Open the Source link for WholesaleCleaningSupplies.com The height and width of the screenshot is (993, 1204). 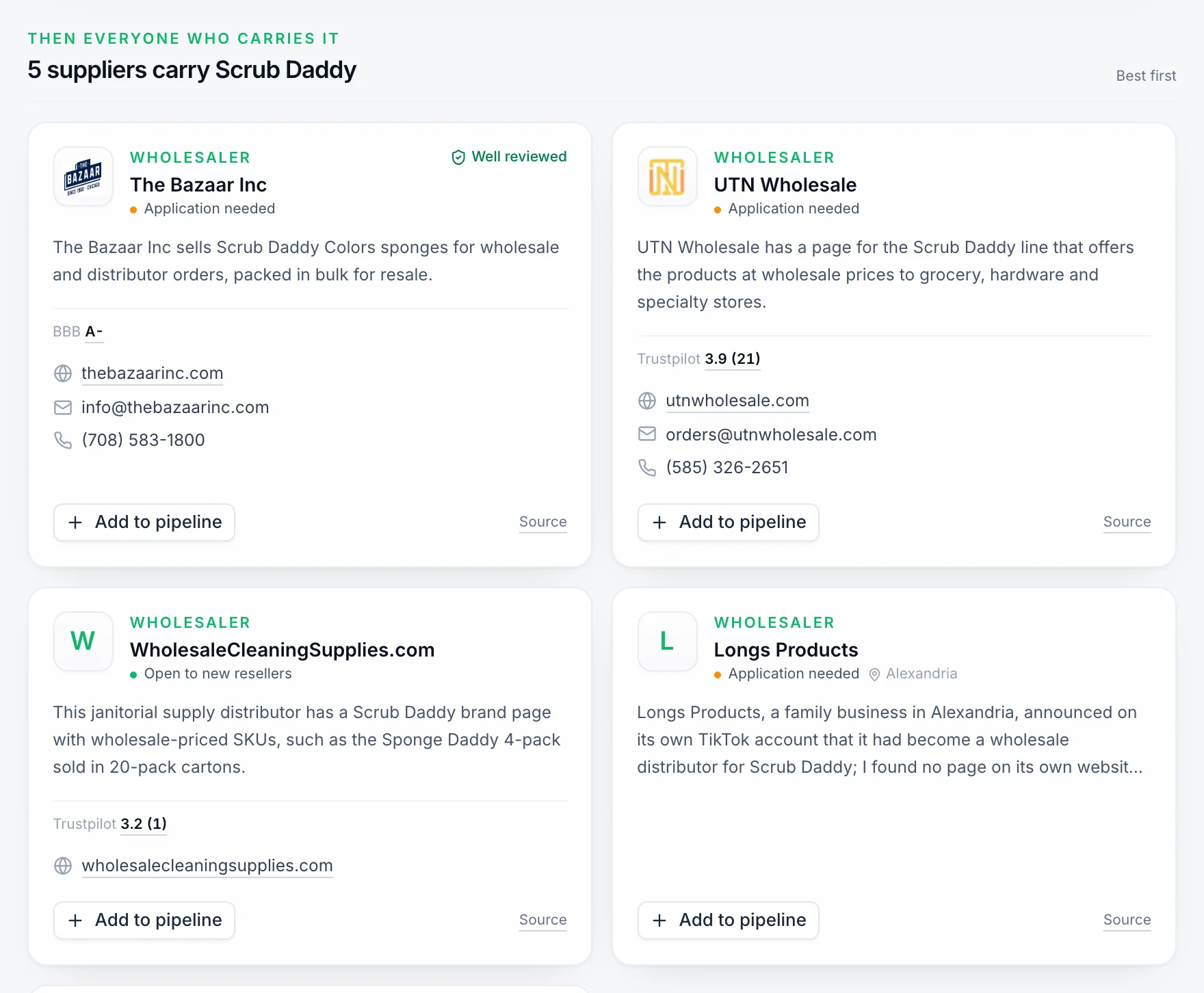(543, 920)
